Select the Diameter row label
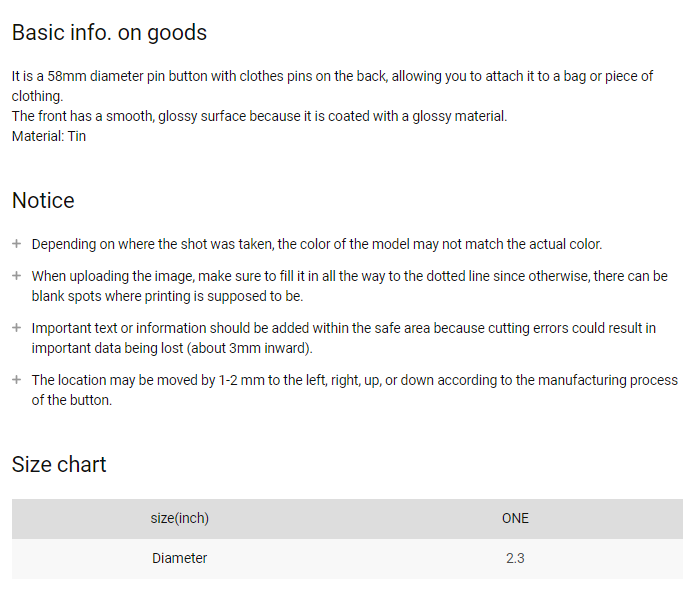700x593 pixels. [x=179, y=558]
